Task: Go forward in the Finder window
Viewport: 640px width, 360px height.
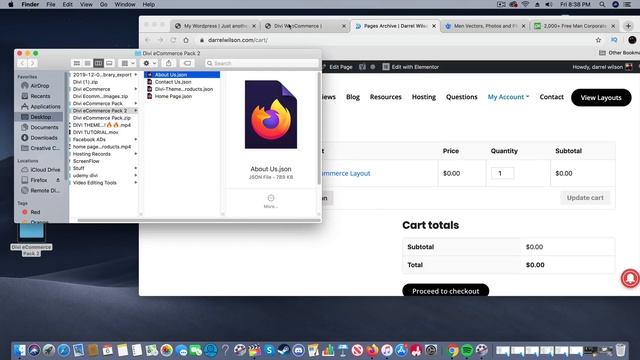Action: click(32, 63)
